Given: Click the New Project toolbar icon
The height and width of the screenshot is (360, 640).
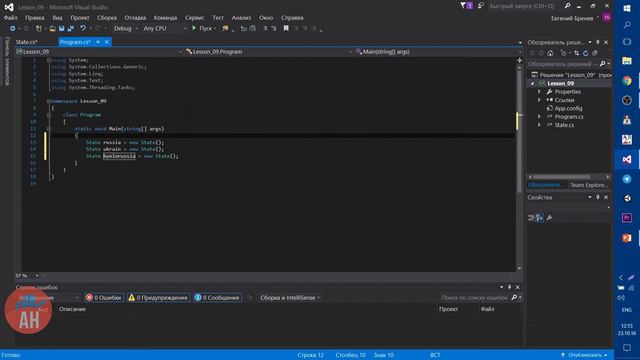Looking at the screenshot, I should [x=38, y=29].
